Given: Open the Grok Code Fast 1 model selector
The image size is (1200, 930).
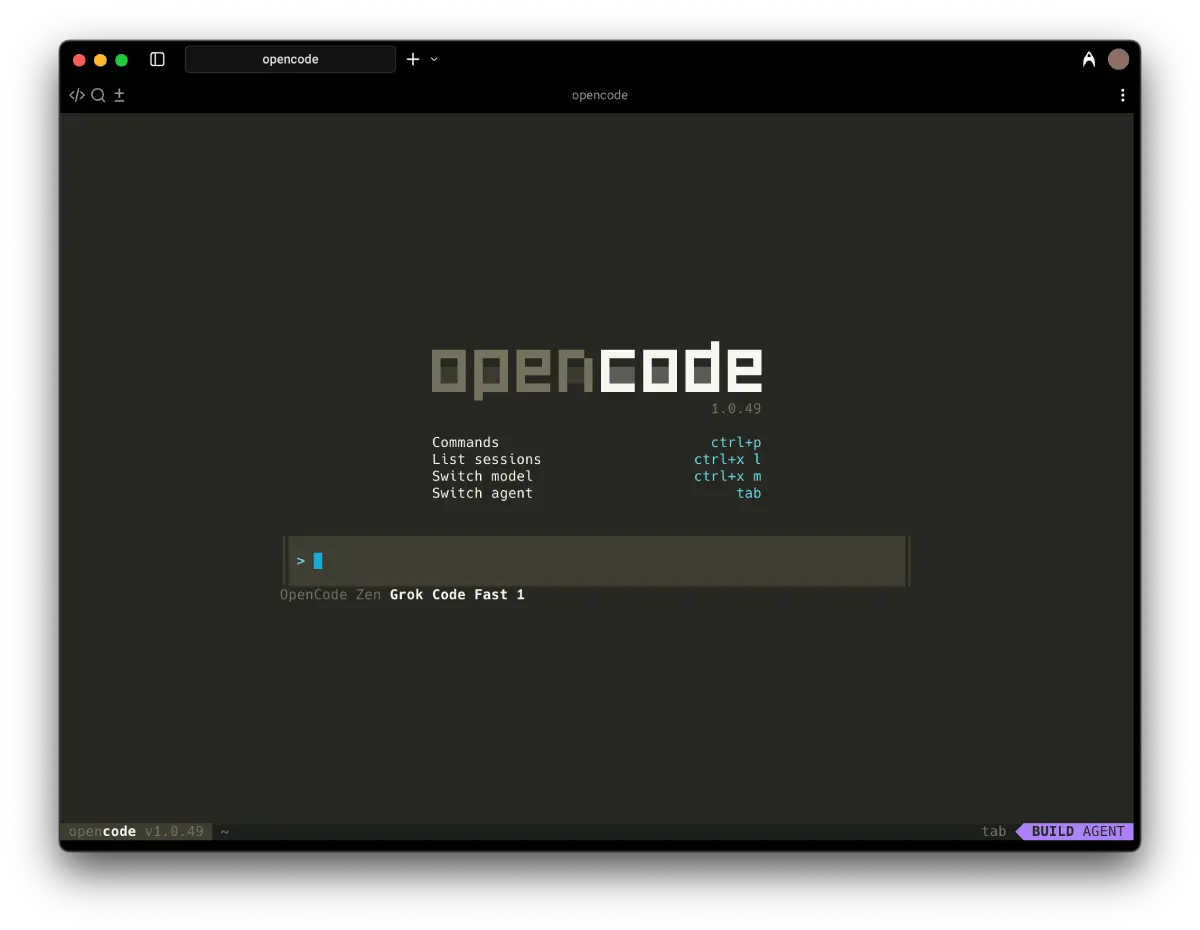Looking at the screenshot, I should (457, 594).
